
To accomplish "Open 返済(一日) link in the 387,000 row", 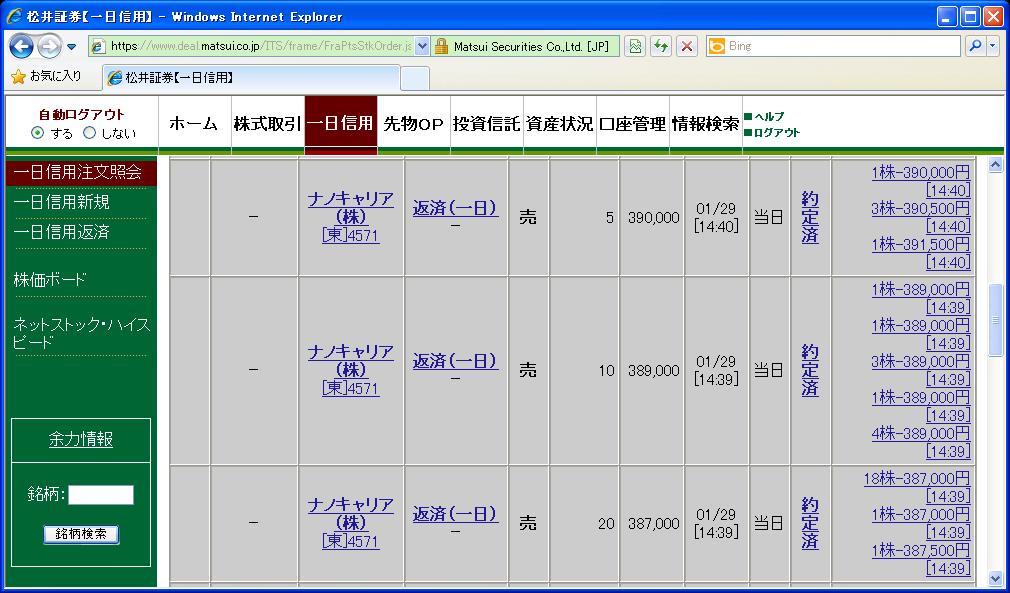I will [455, 514].
